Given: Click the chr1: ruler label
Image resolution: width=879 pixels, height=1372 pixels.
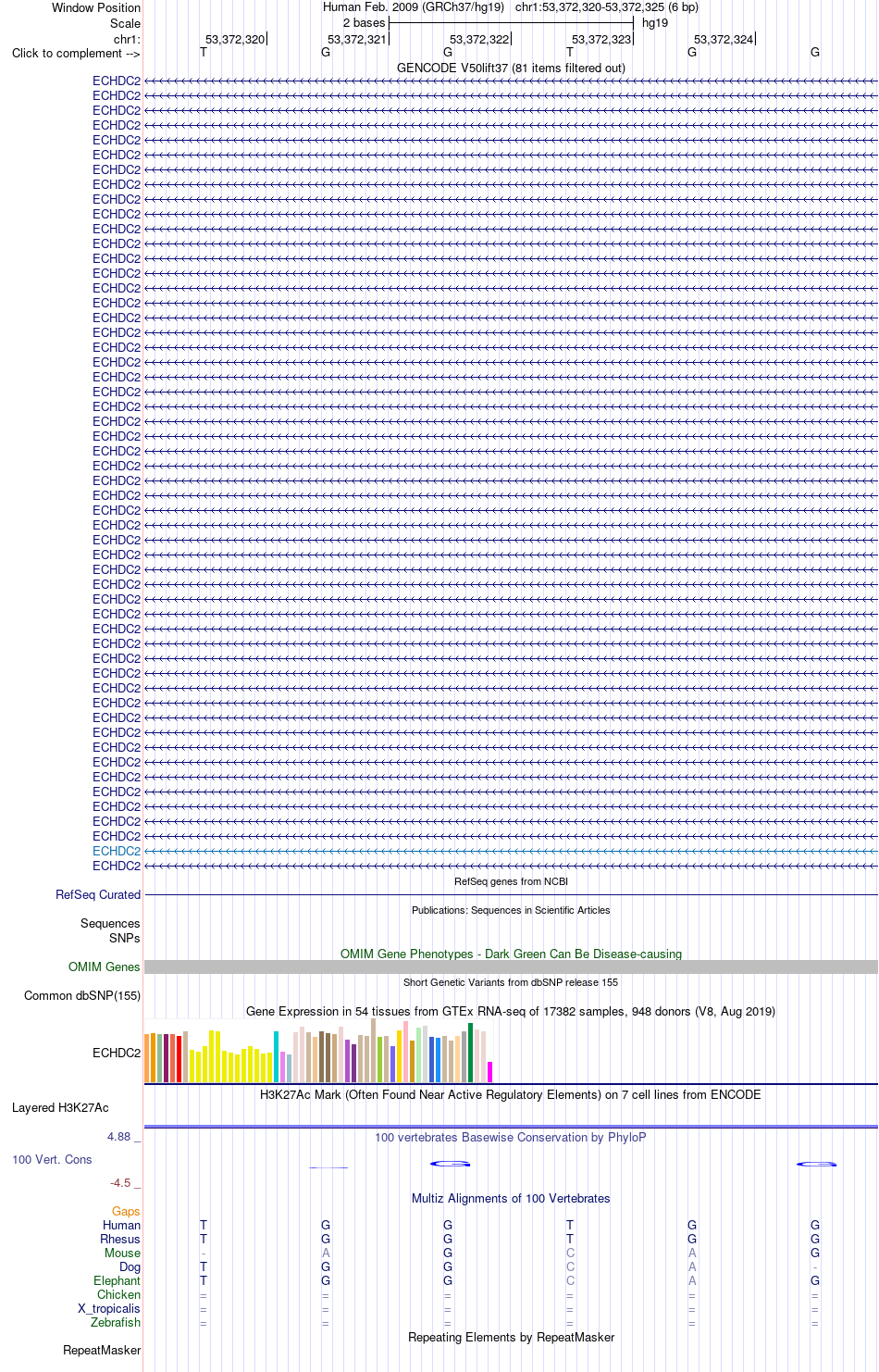Looking at the screenshot, I should 127,40.
